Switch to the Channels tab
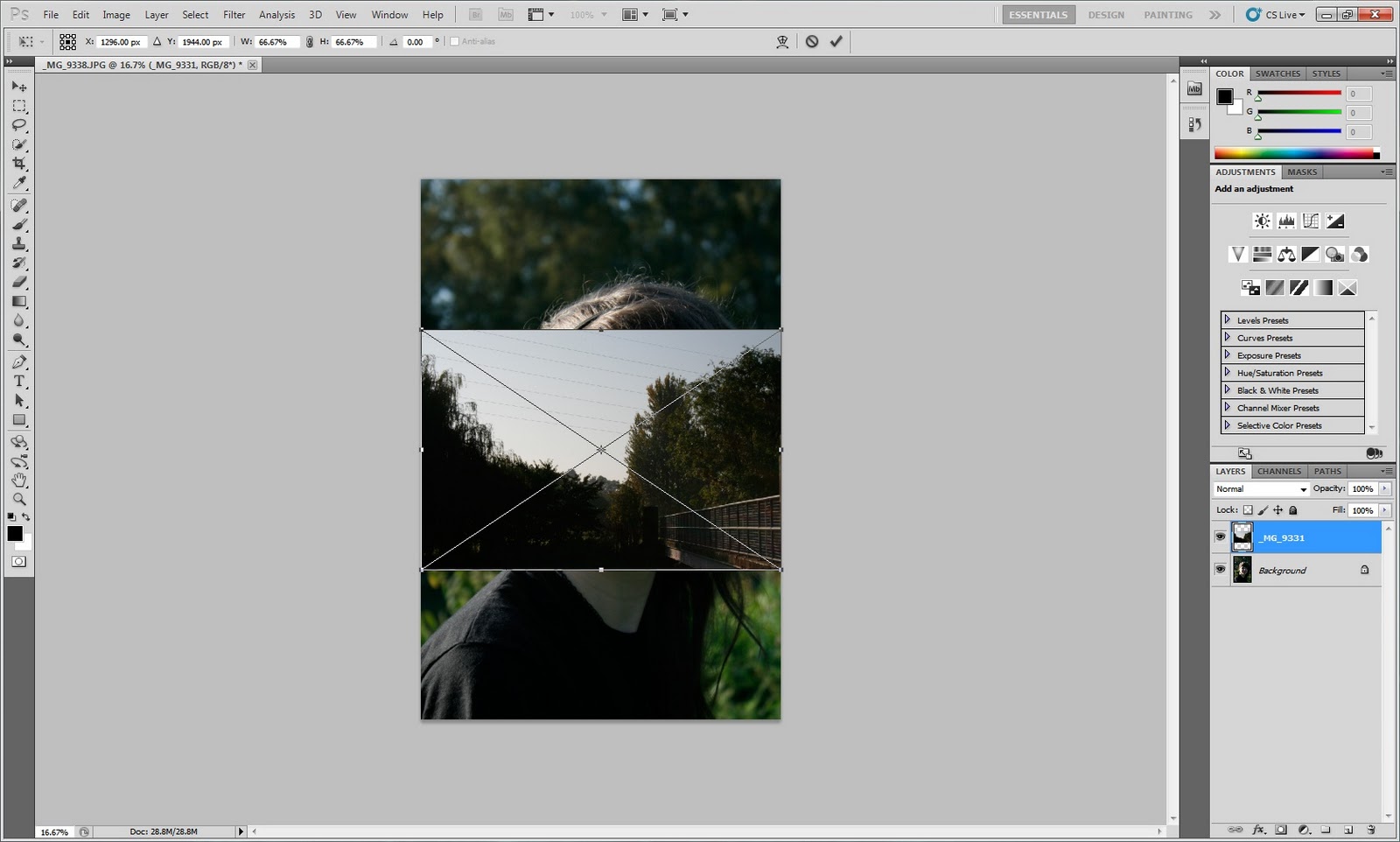The width and height of the screenshot is (1400, 842). (1278, 471)
